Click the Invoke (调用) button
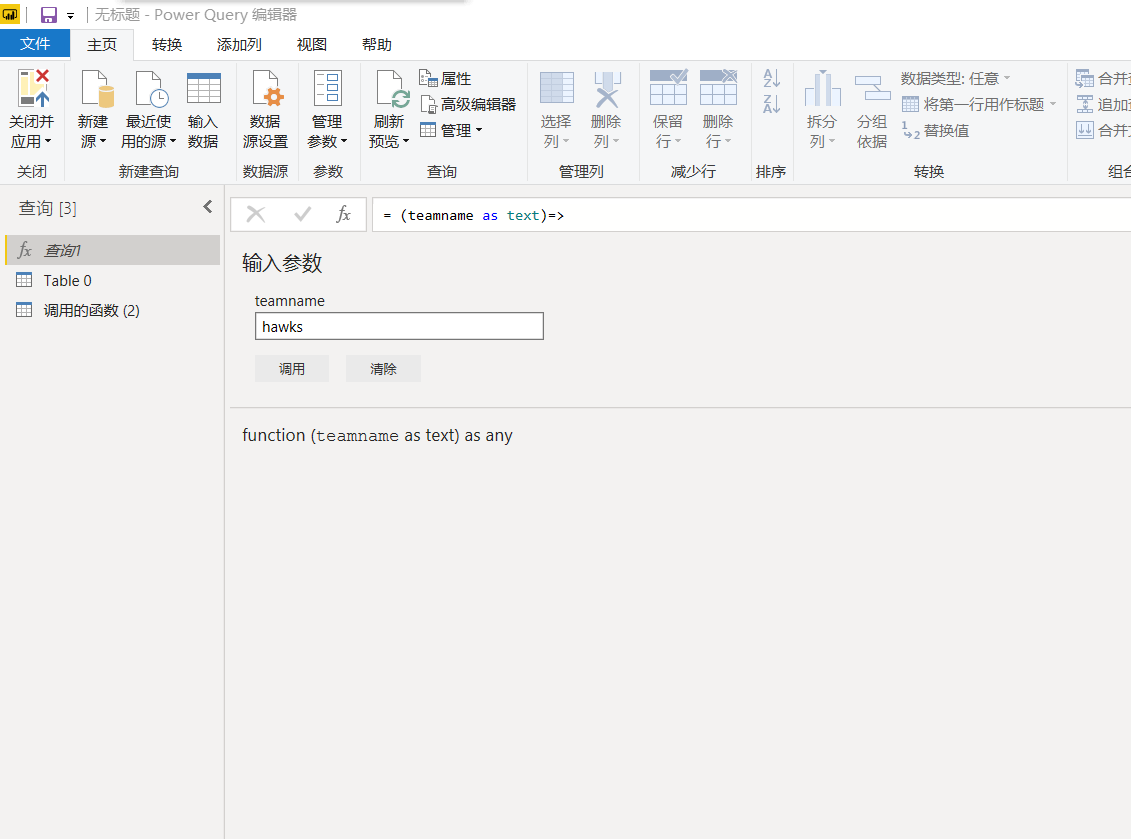 click(x=291, y=369)
